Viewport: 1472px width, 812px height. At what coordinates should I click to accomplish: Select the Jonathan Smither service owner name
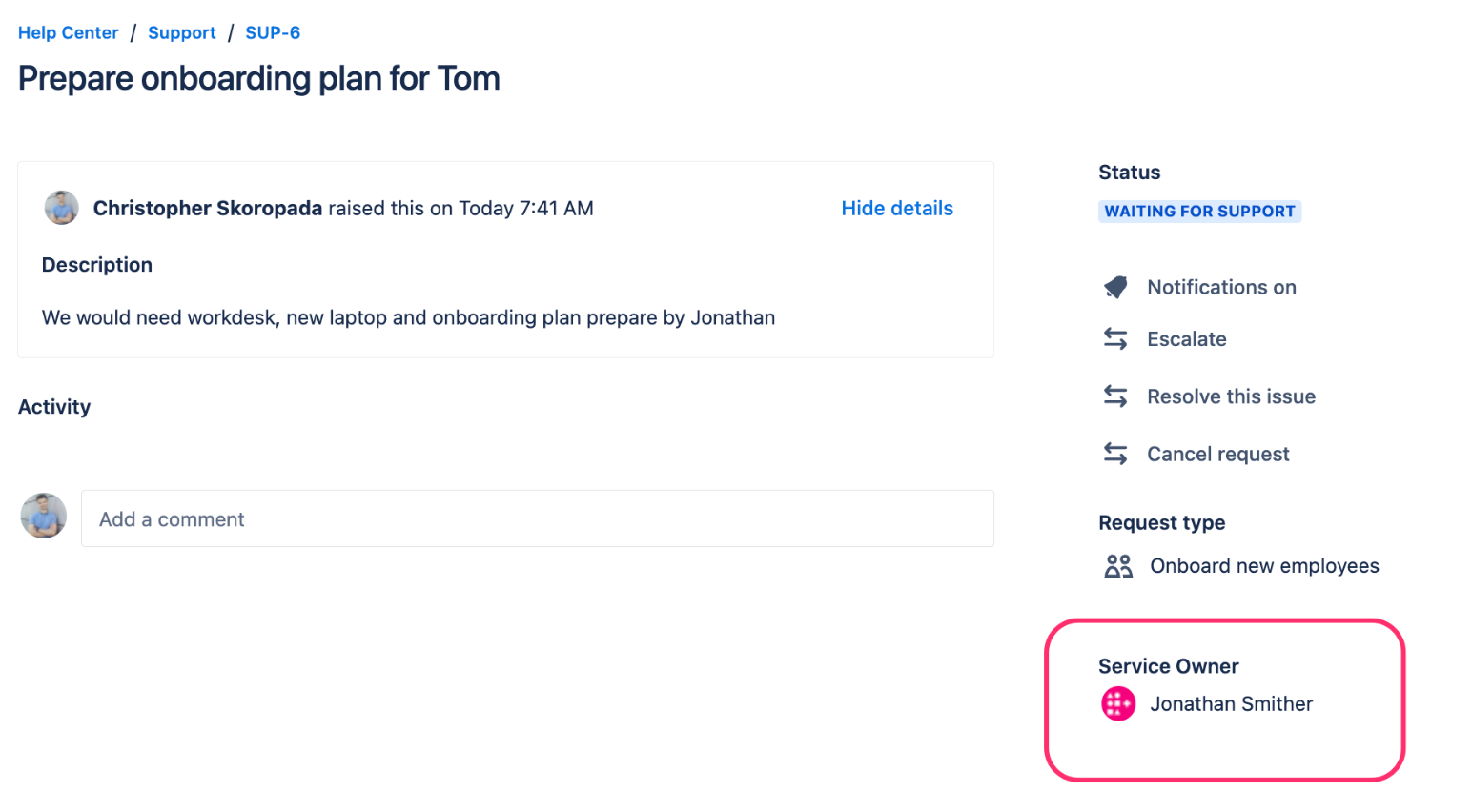click(x=1231, y=704)
